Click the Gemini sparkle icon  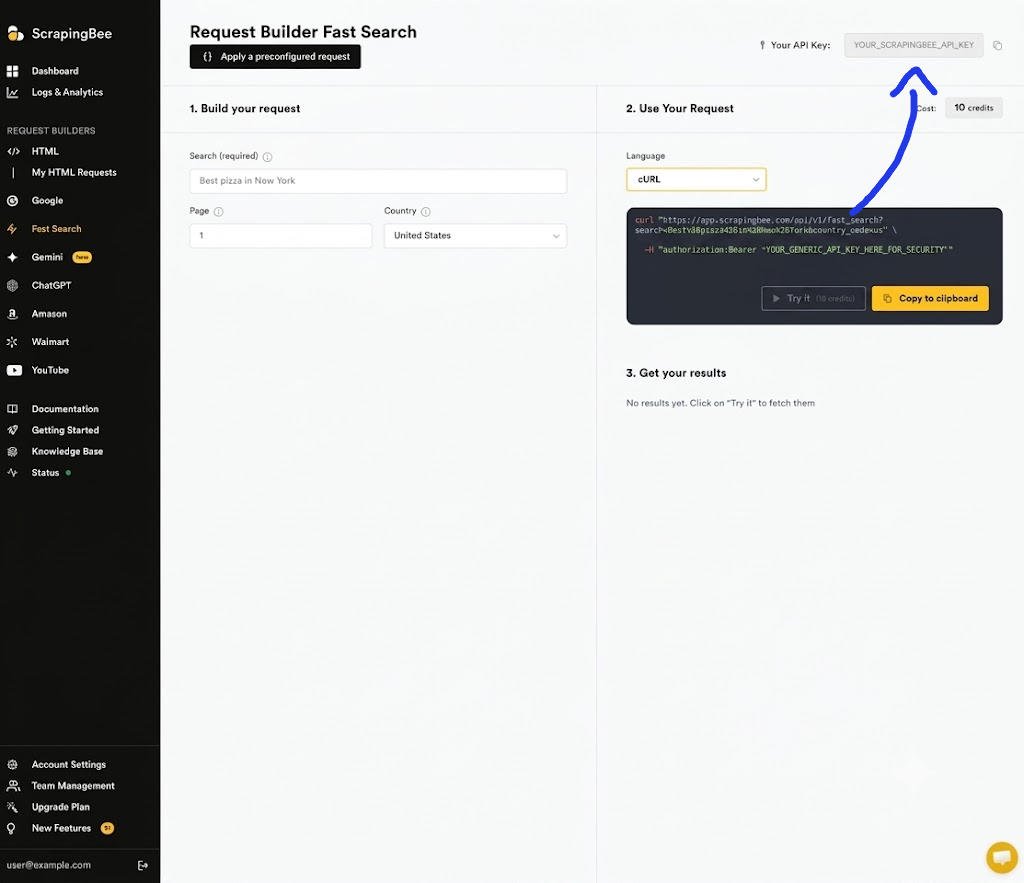12,257
